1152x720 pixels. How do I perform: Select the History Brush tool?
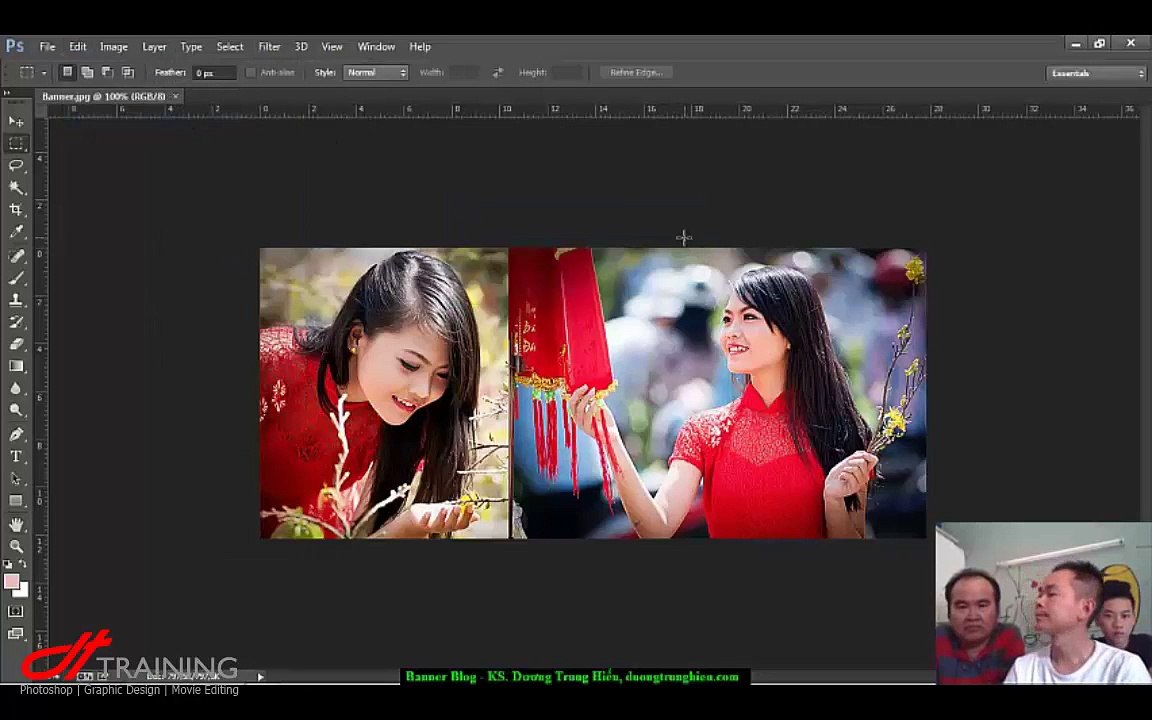(x=16, y=322)
